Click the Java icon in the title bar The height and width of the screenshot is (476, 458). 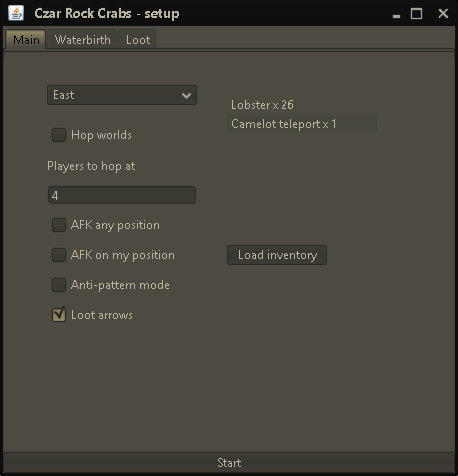[x=16, y=13]
